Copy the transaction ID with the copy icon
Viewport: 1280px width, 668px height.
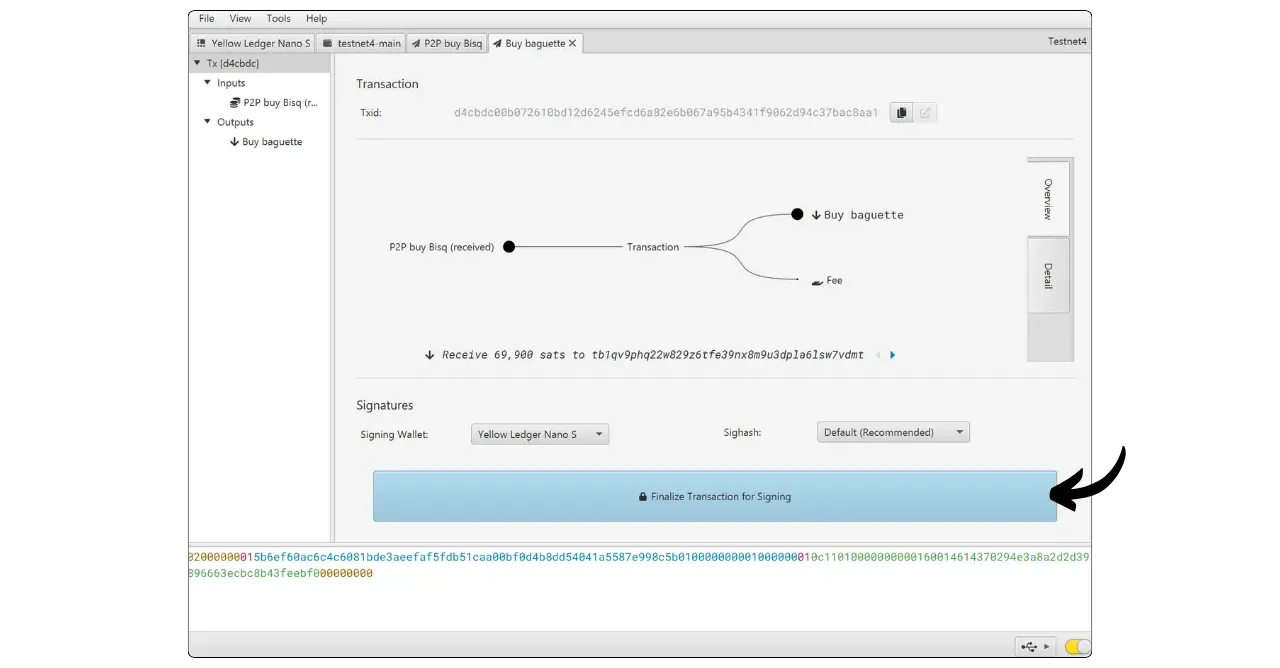click(x=901, y=113)
